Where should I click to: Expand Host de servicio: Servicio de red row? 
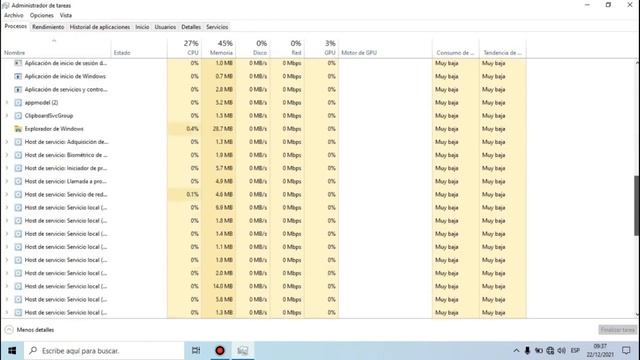pos(7,194)
